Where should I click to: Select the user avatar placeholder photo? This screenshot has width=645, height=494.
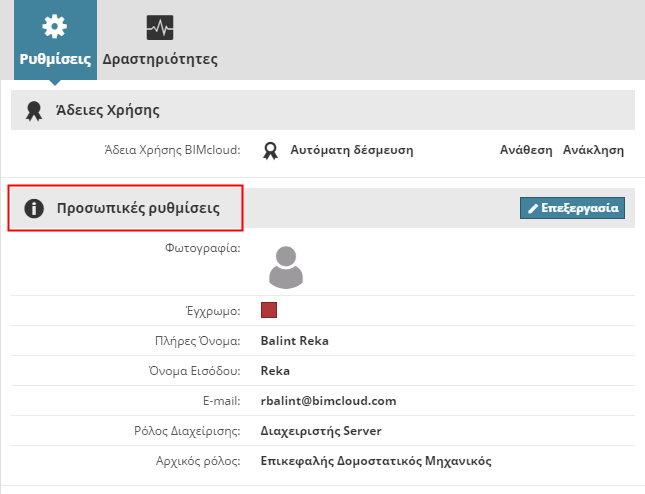click(x=287, y=265)
